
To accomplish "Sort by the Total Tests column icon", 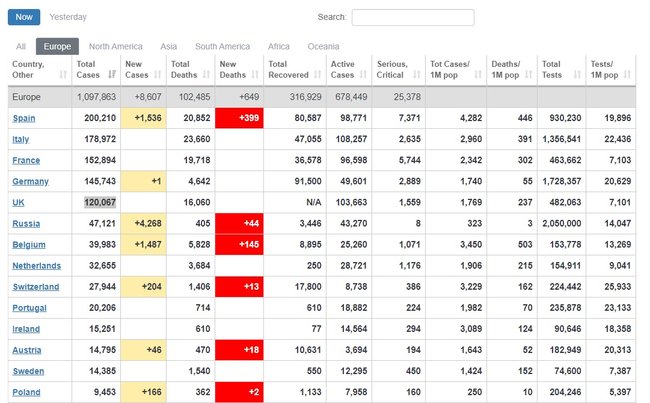I will pos(577,75).
